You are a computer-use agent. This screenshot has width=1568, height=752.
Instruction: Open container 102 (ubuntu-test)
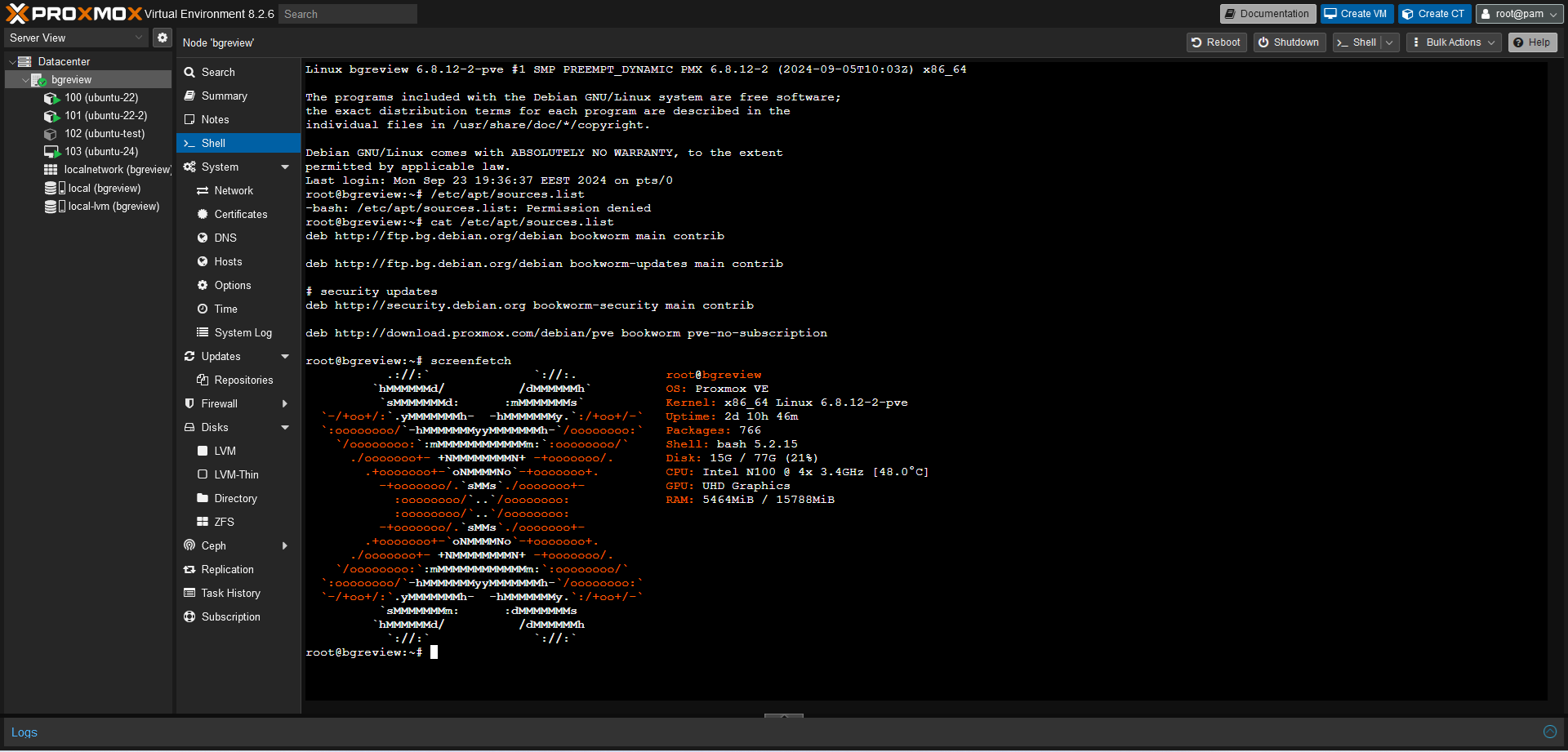tap(105, 133)
